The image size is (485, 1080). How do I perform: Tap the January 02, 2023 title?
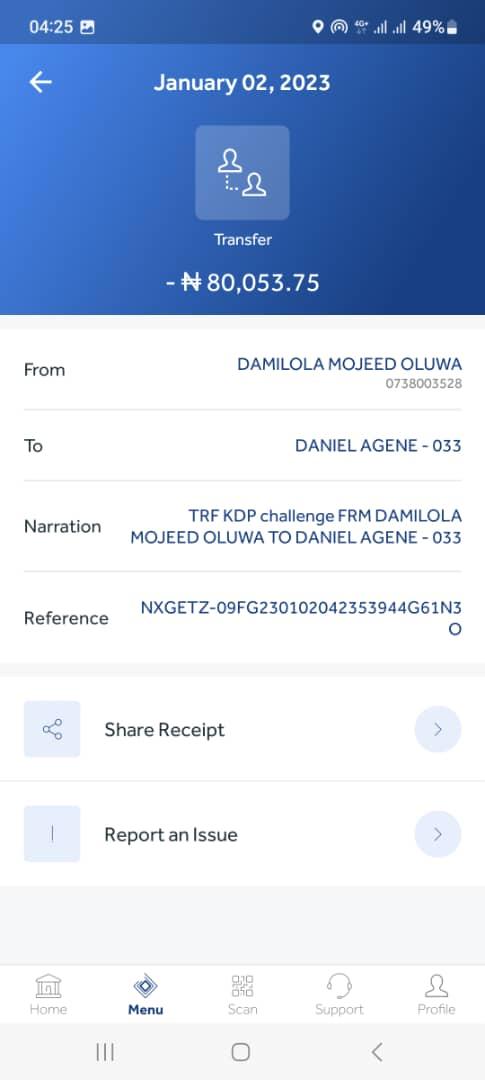[242, 83]
